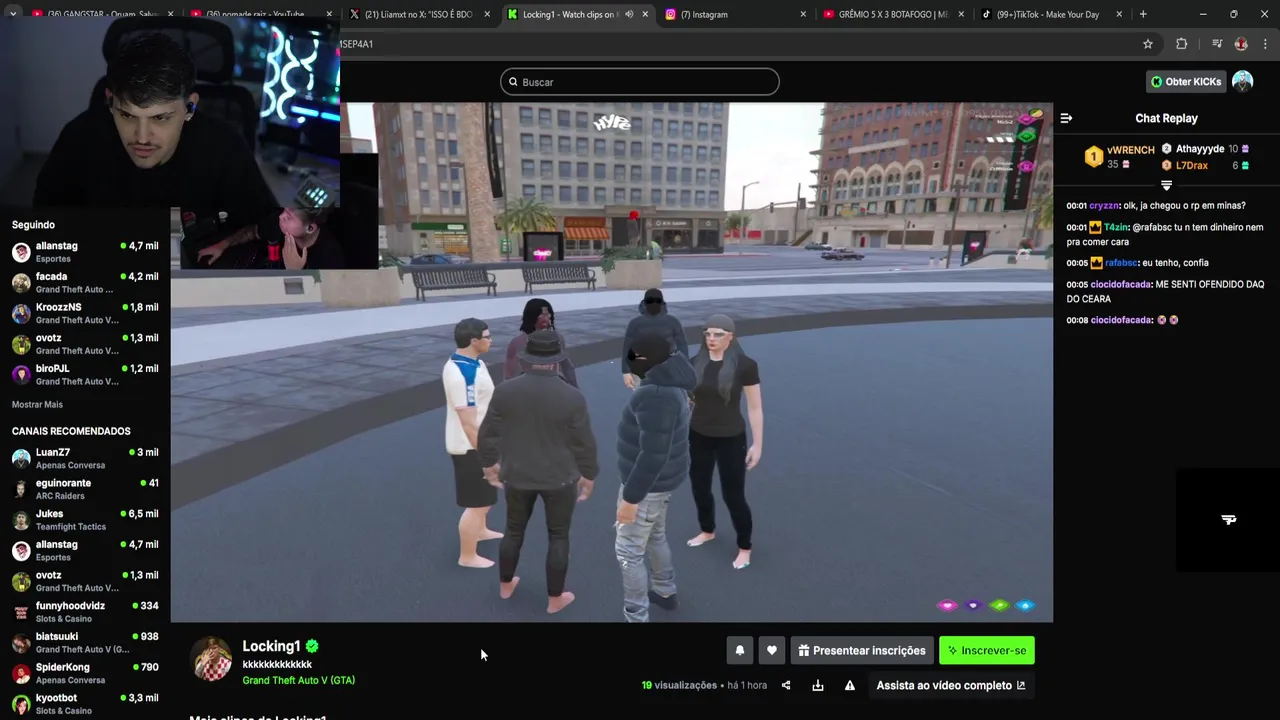Screen dimensions: 1280x720
Task: Collapse the Chat Replay panel icon
Action: [x=1066, y=118]
